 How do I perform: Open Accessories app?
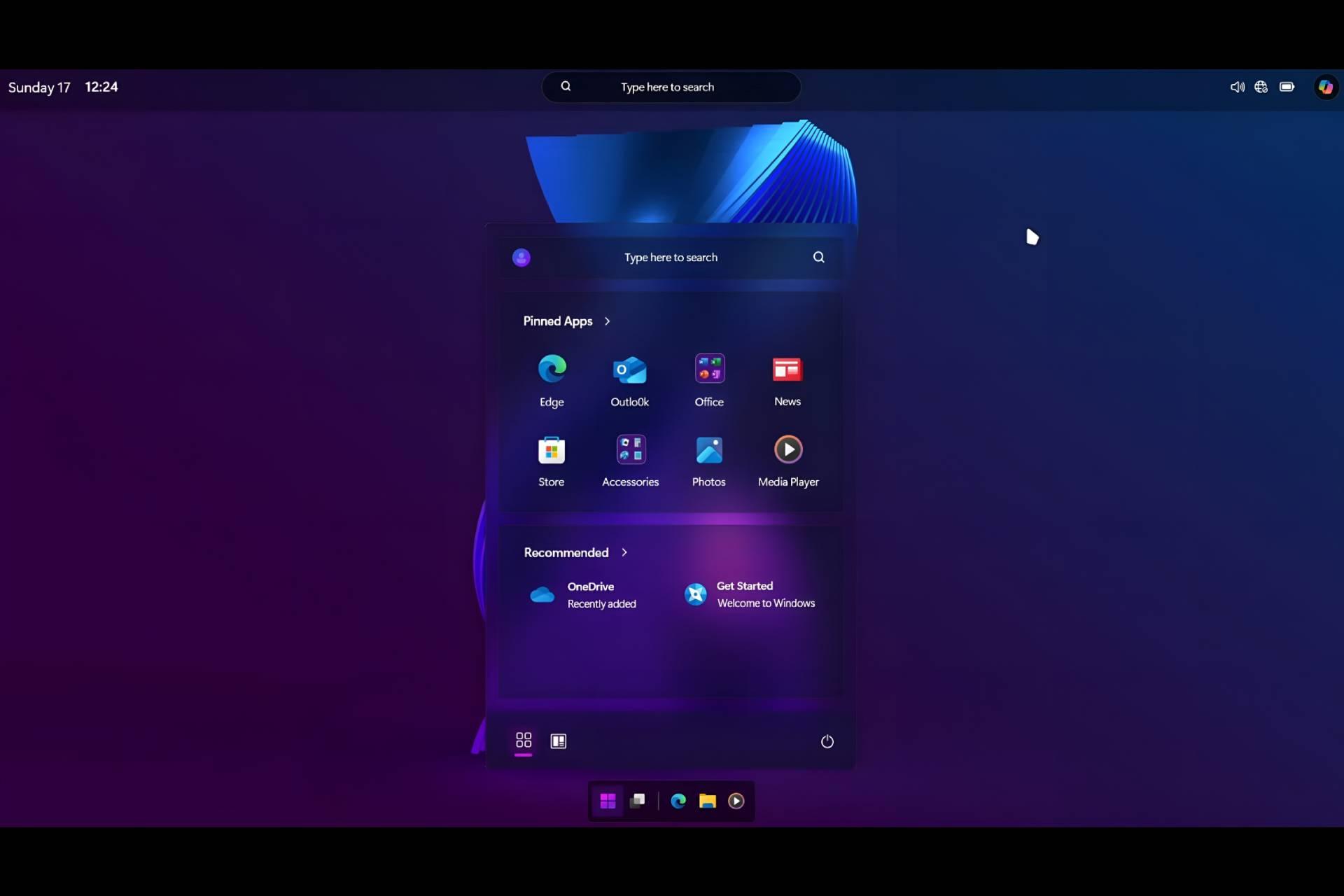pos(630,460)
